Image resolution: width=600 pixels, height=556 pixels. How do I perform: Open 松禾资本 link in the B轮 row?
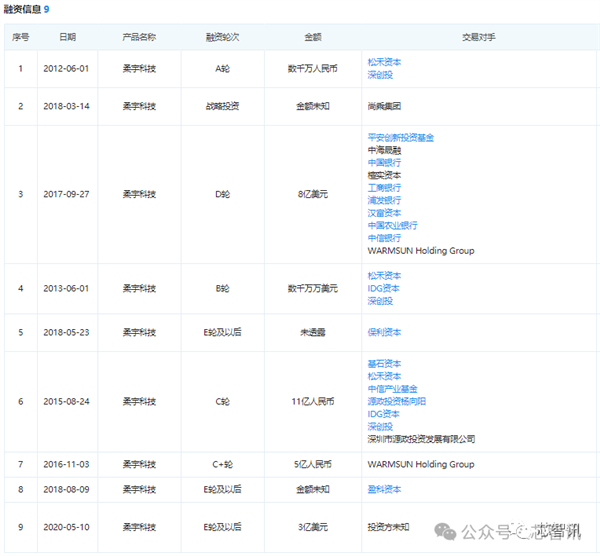384,276
